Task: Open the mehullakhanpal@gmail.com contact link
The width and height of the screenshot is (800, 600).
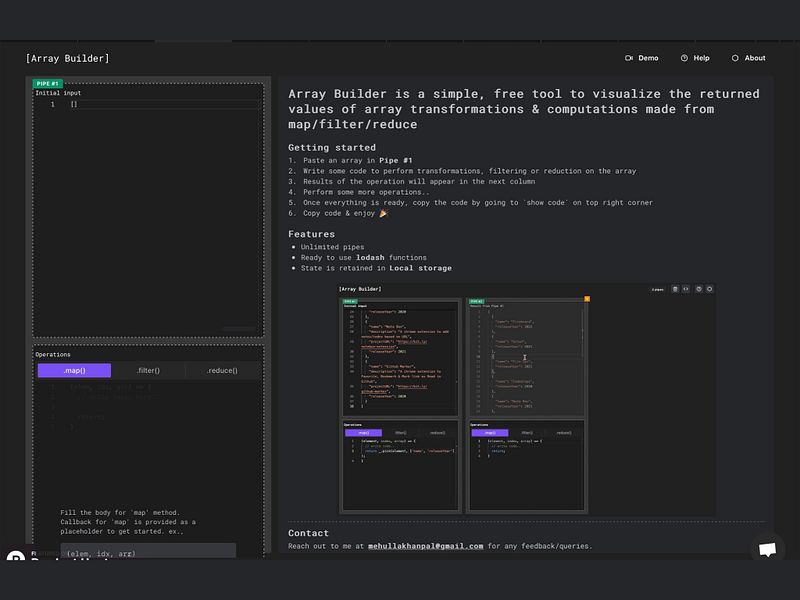Action: point(429,546)
